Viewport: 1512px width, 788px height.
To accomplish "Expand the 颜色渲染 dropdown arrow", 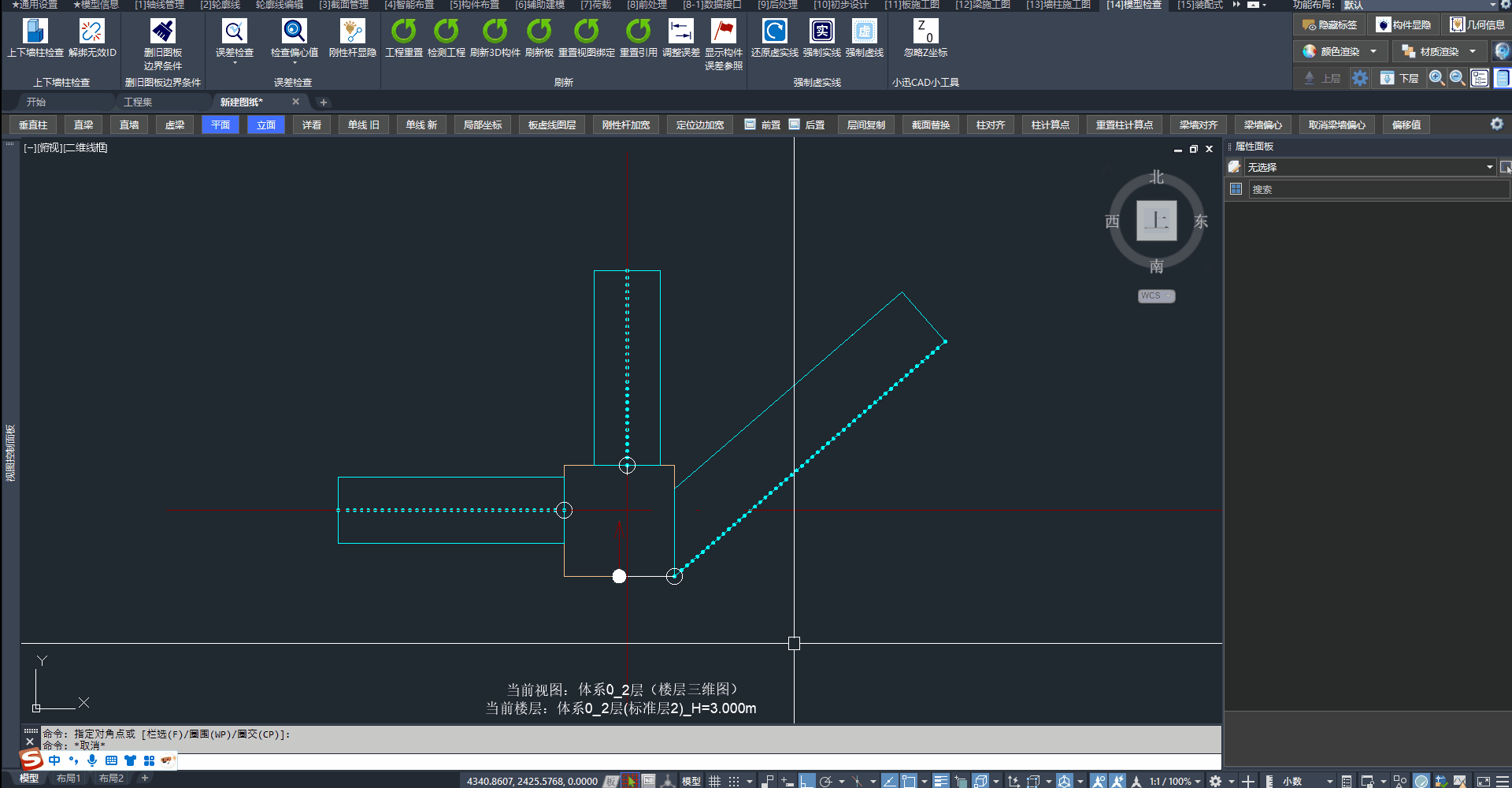I will click(x=1373, y=52).
